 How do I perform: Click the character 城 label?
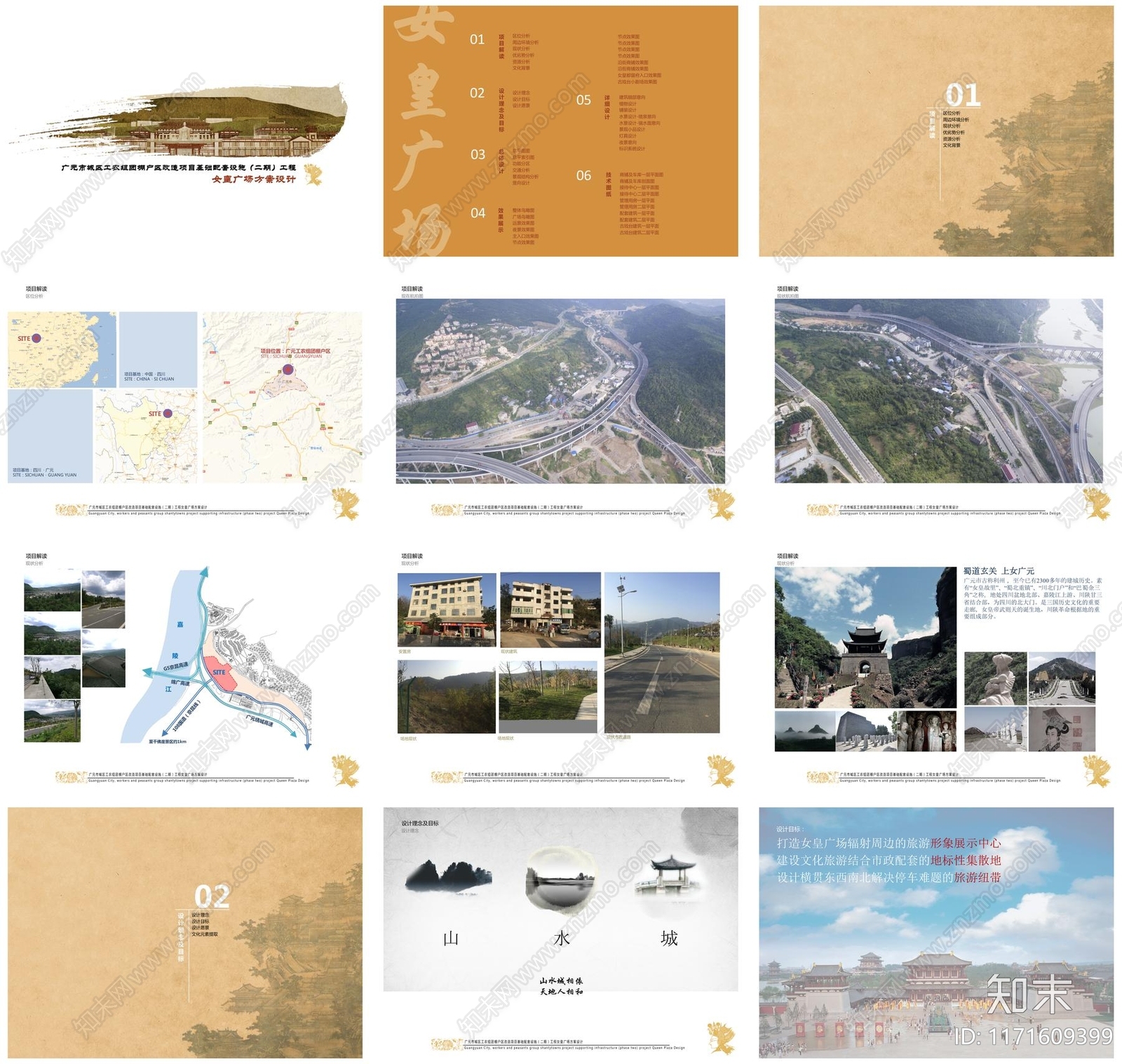click(669, 938)
